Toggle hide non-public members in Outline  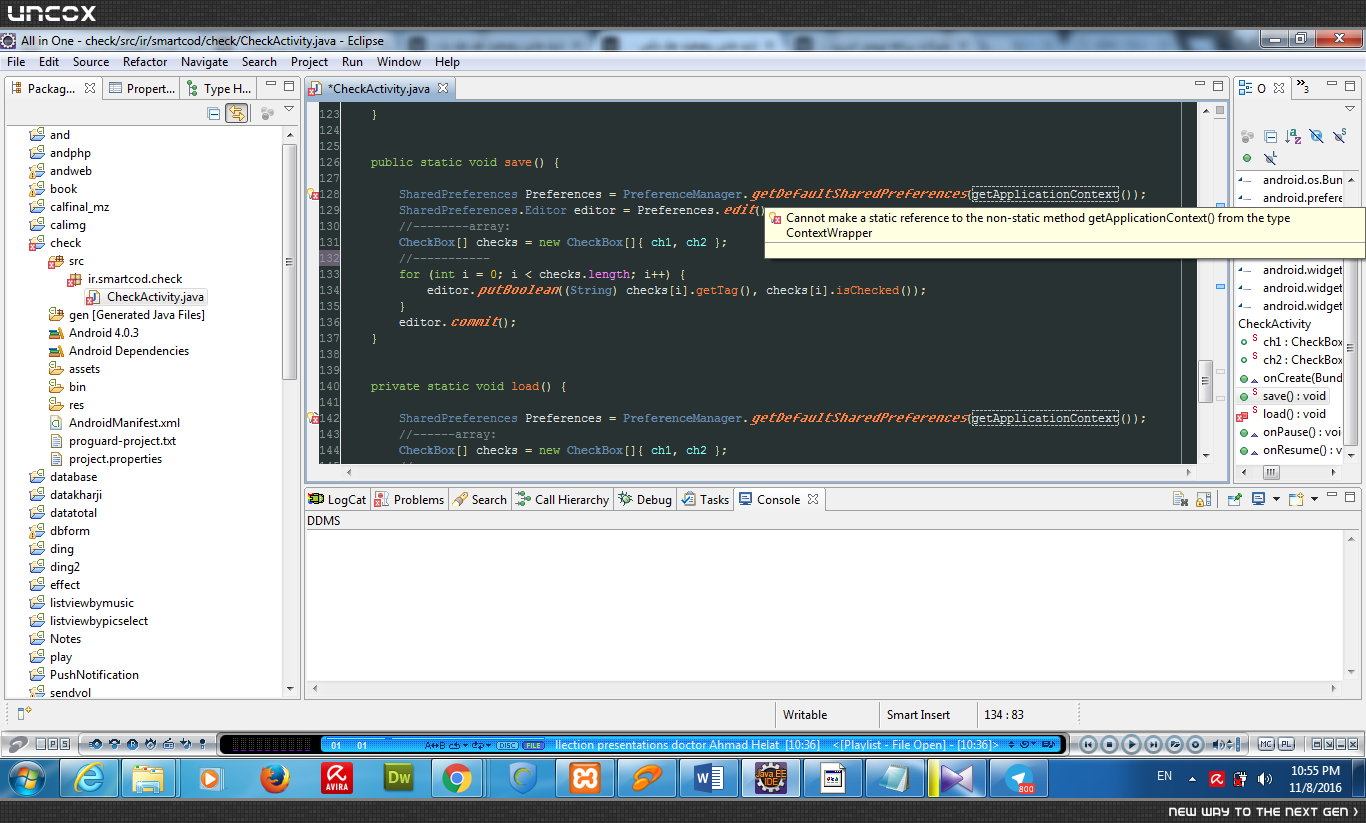(1247, 158)
